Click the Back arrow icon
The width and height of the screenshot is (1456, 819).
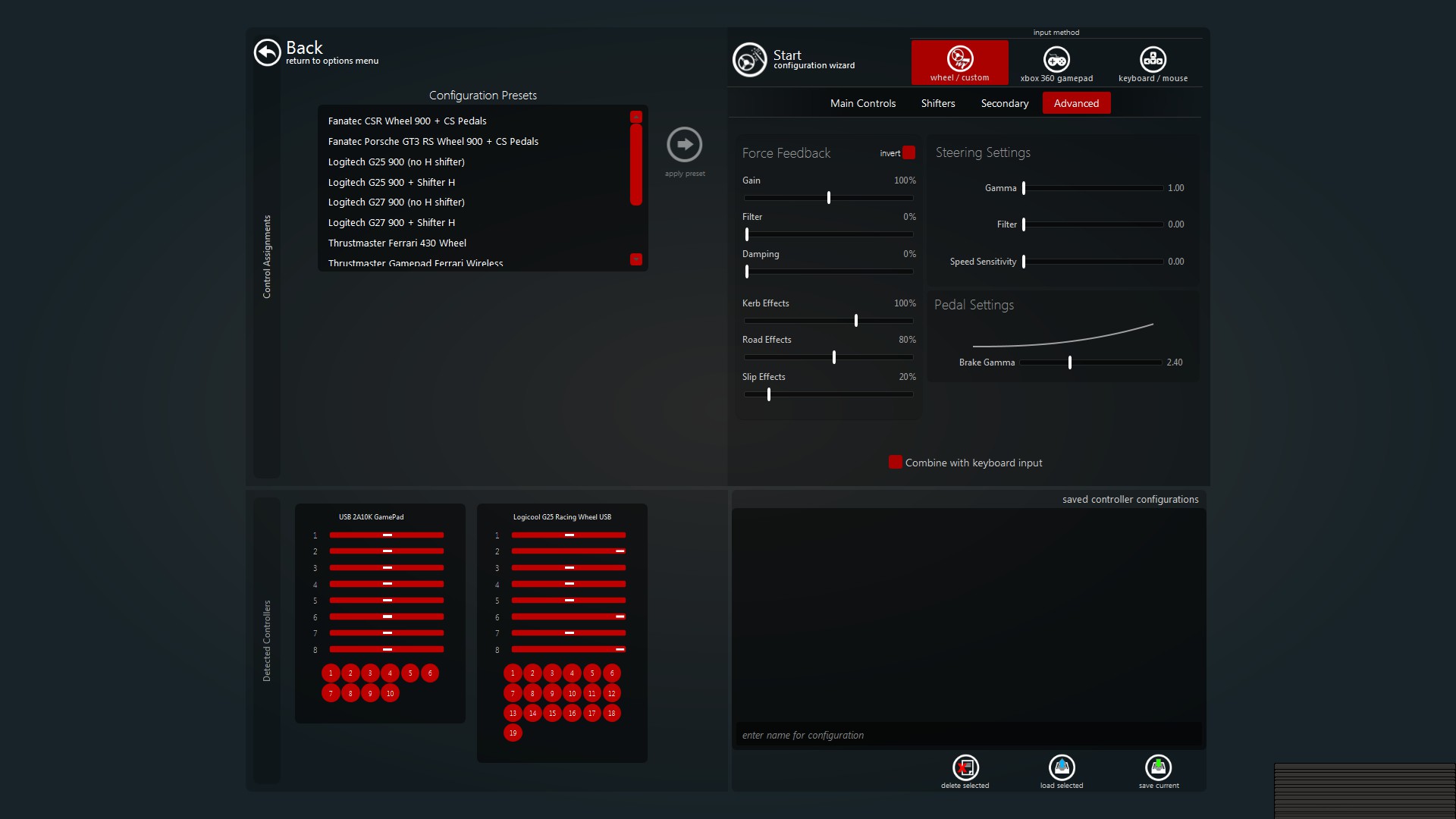point(267,52)
